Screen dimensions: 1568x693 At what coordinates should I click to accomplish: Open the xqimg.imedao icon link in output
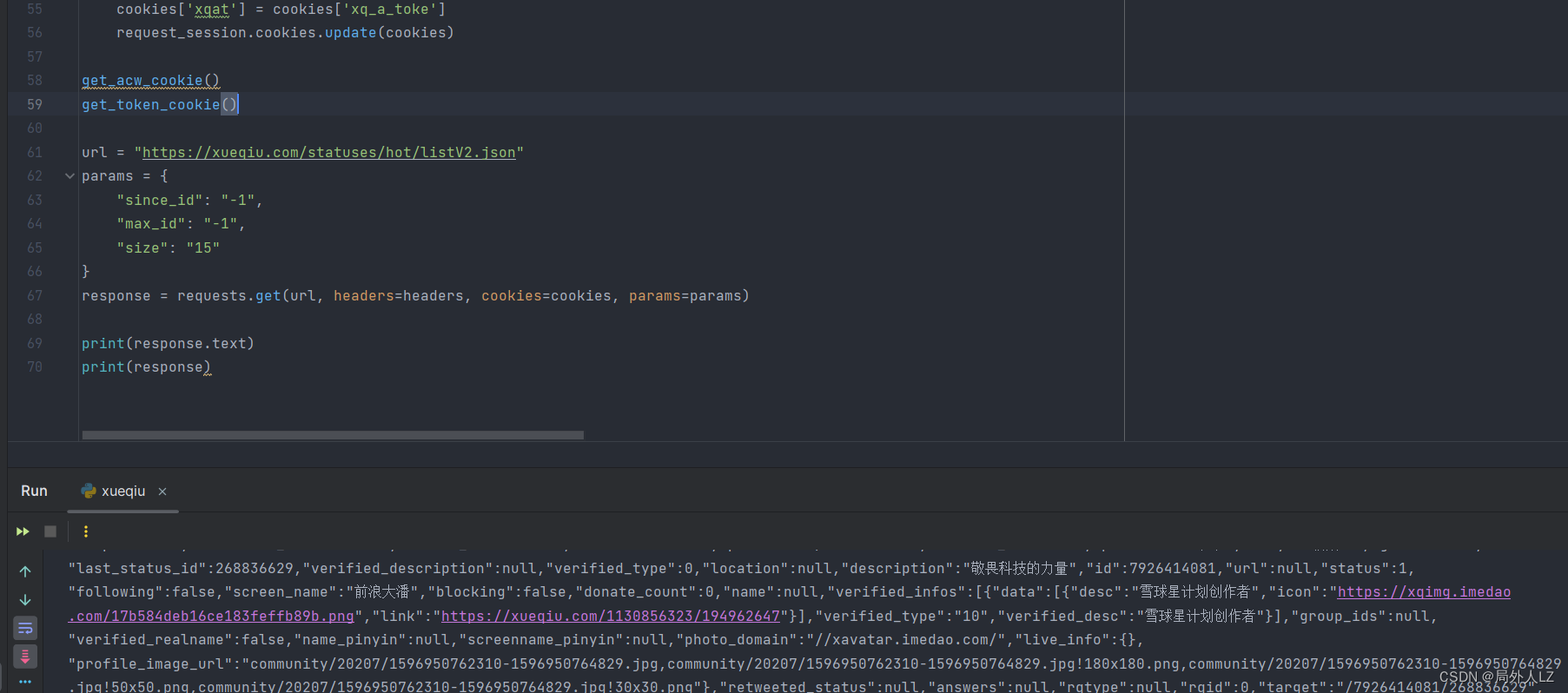click(x=1424, y=592)
